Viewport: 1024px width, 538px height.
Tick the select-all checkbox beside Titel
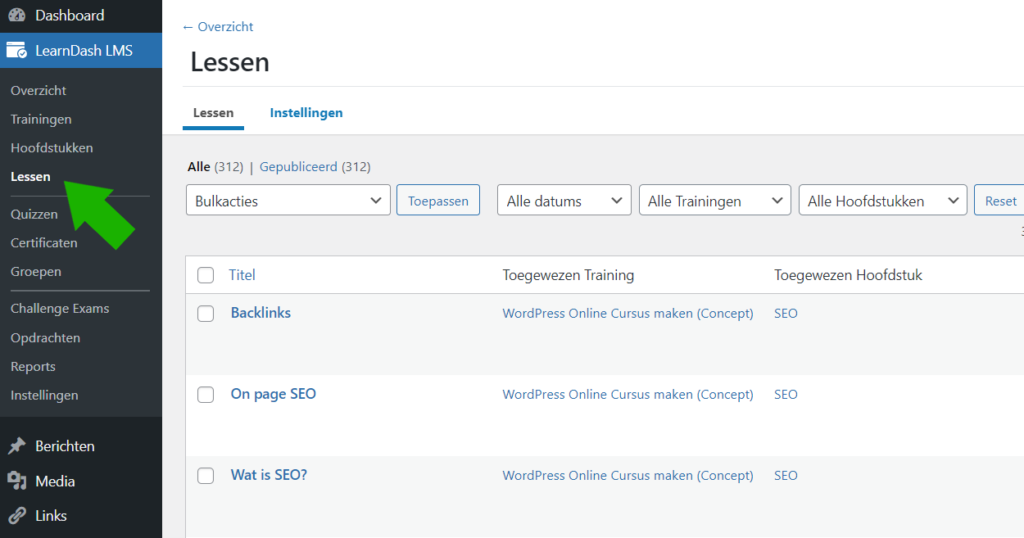tap(206, 275)
